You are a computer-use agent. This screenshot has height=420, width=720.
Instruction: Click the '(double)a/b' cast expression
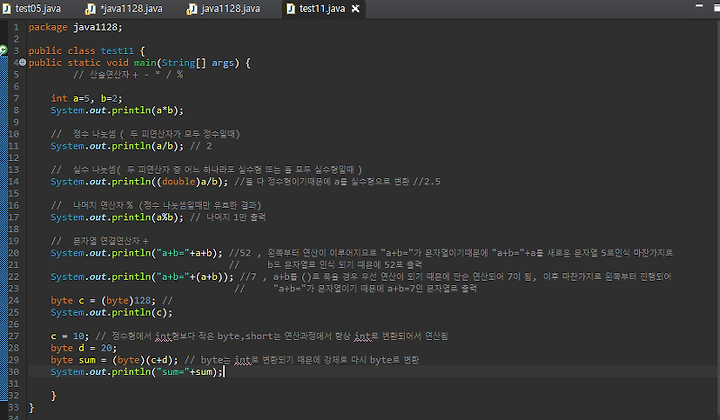point(190,181)
